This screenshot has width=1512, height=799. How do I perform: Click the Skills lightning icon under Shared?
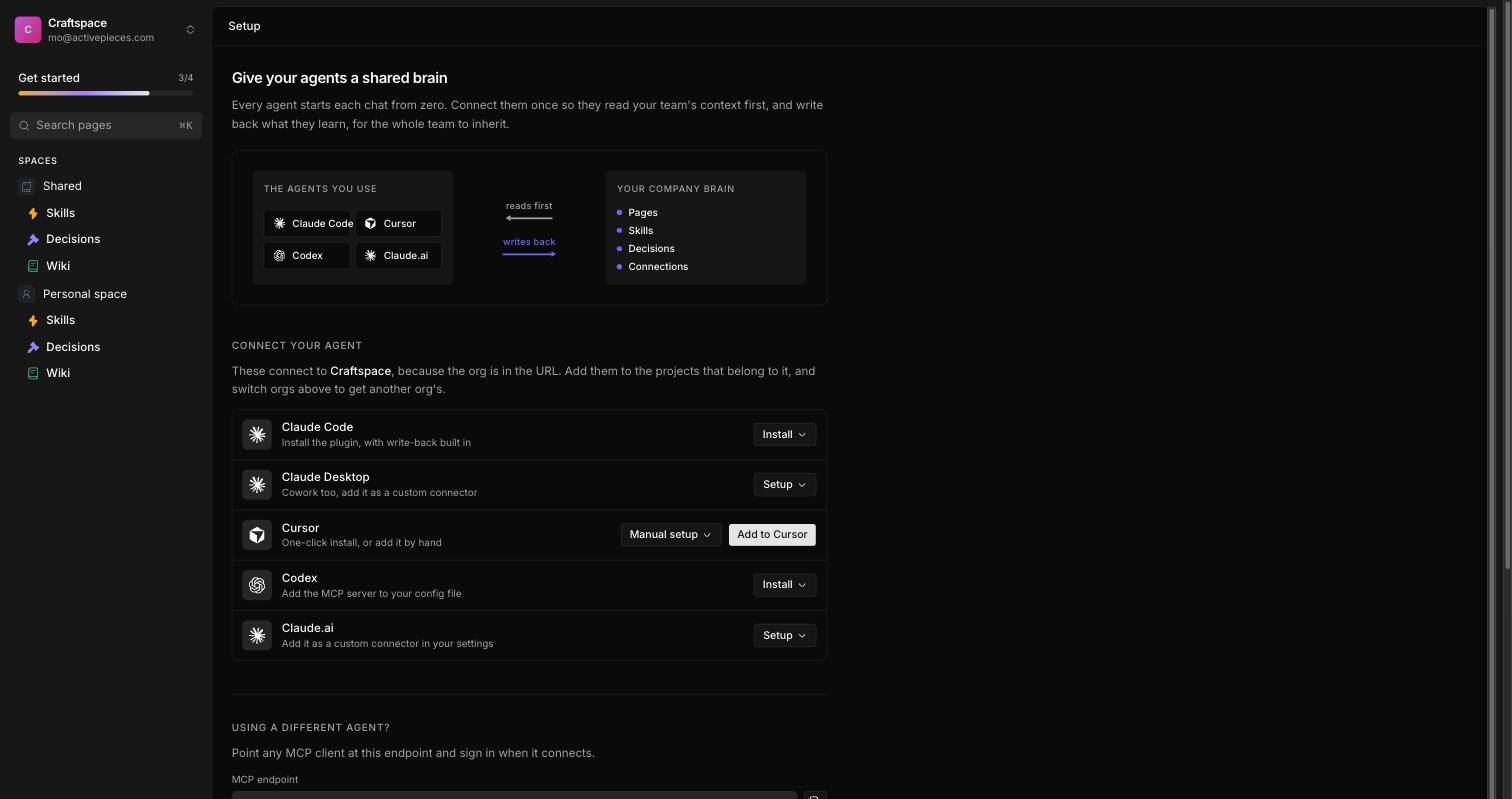pos(33,213)
